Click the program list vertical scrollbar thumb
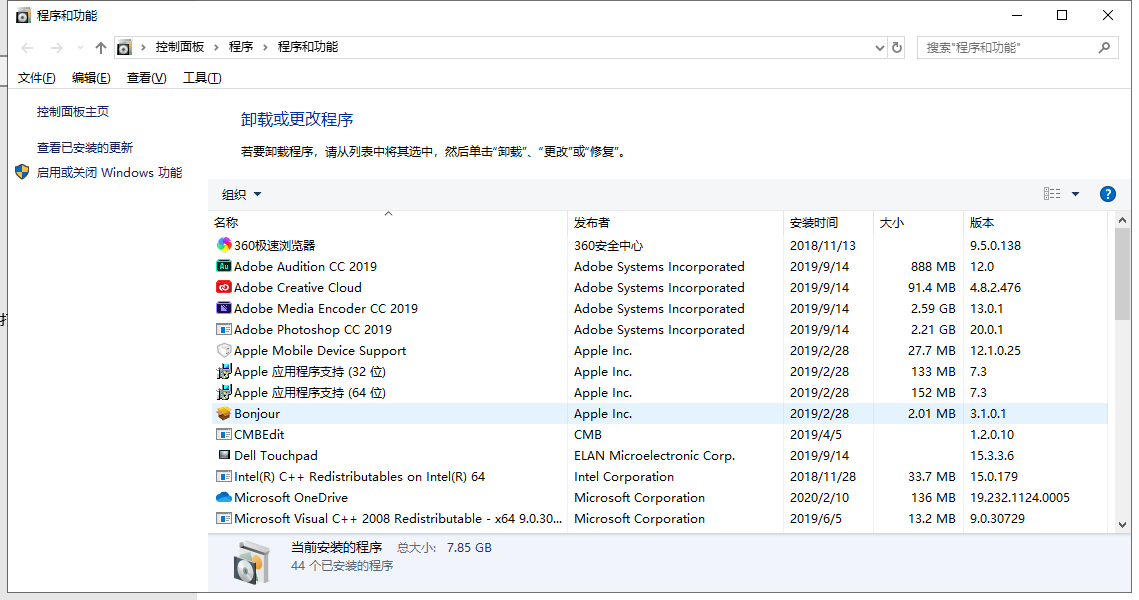 point(1122,274)
